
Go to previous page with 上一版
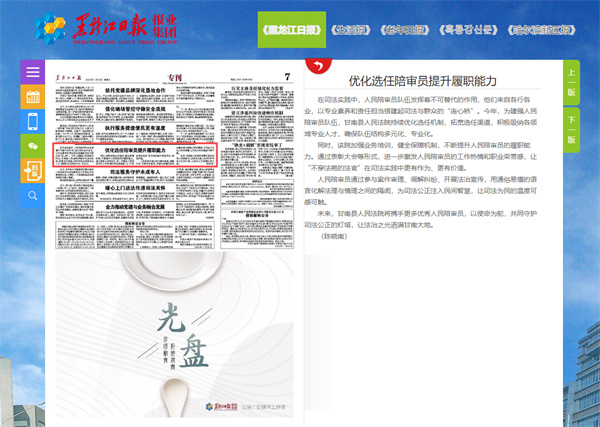(x=571, y=83)
